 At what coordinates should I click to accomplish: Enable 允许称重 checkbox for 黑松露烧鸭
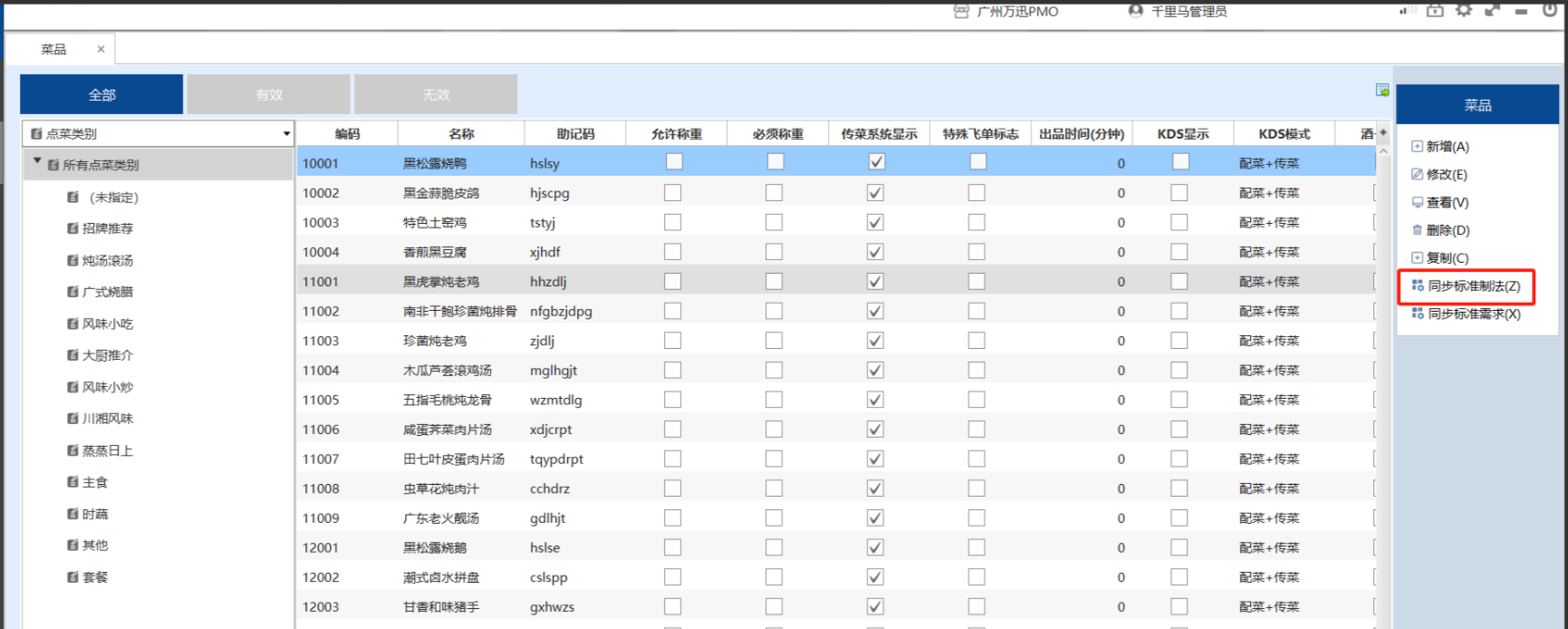[x=674, y=162]
